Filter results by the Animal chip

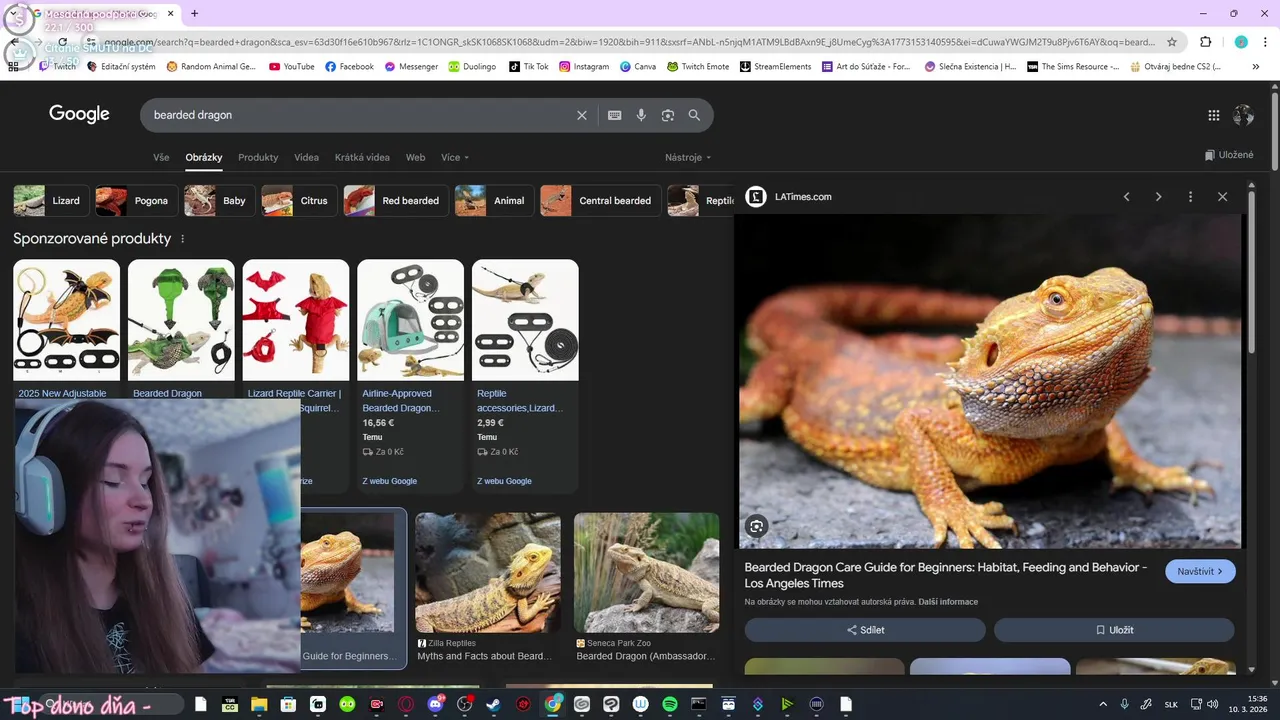tap(495, 201)
